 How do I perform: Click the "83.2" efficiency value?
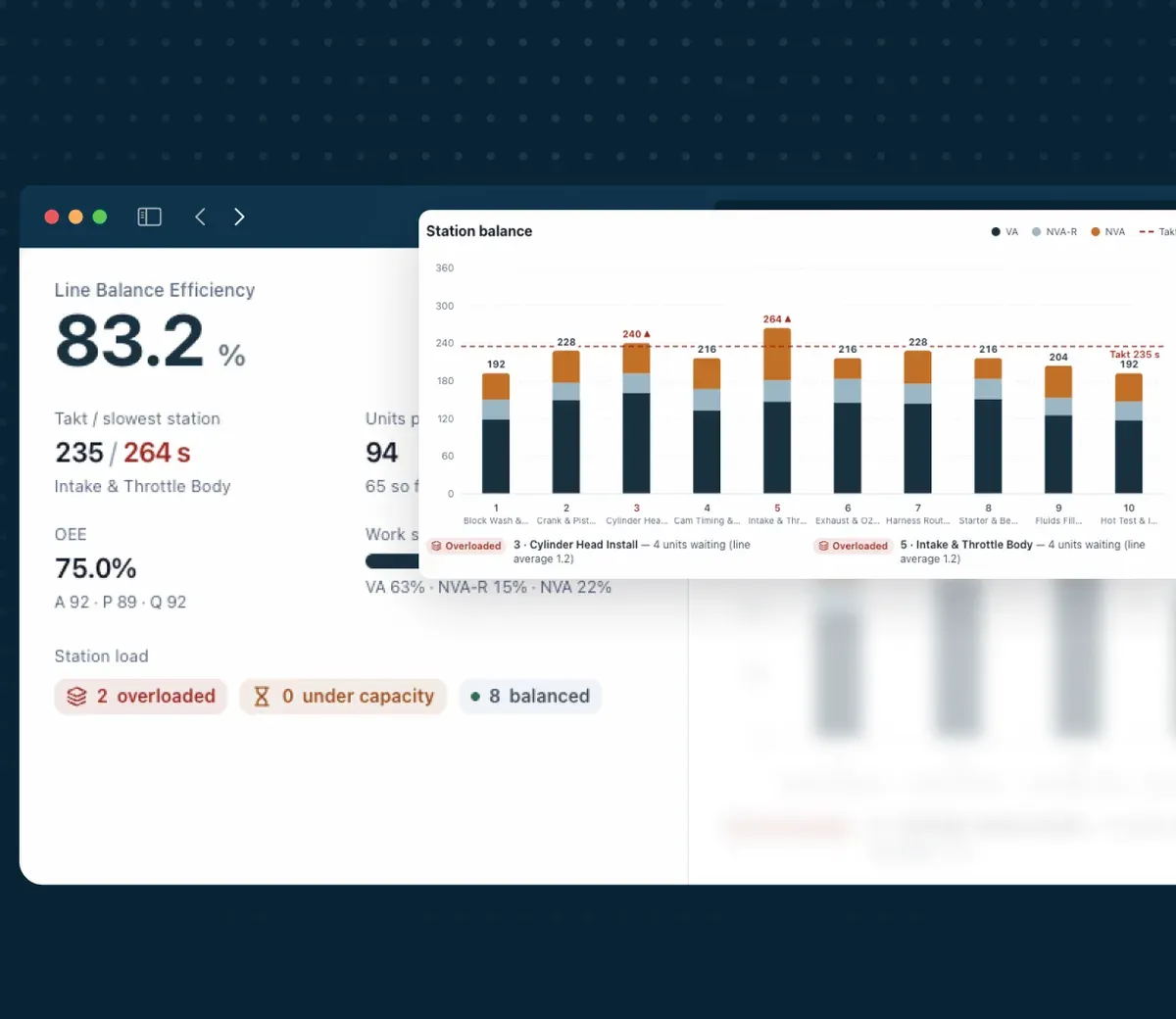129,341
